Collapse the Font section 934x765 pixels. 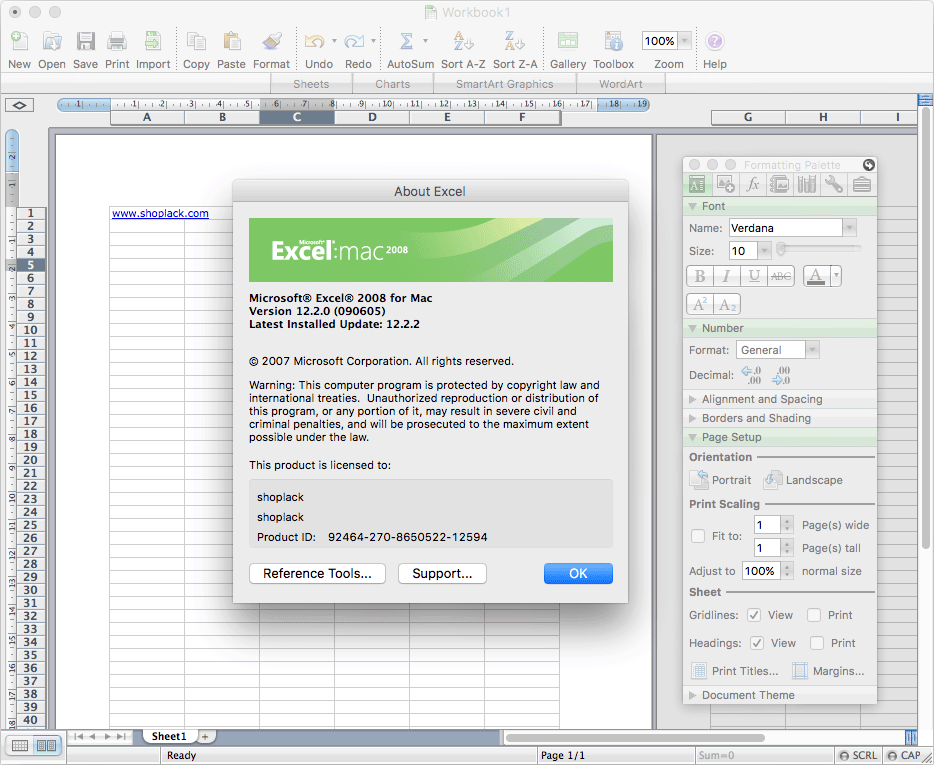click(x=693, y=206)
